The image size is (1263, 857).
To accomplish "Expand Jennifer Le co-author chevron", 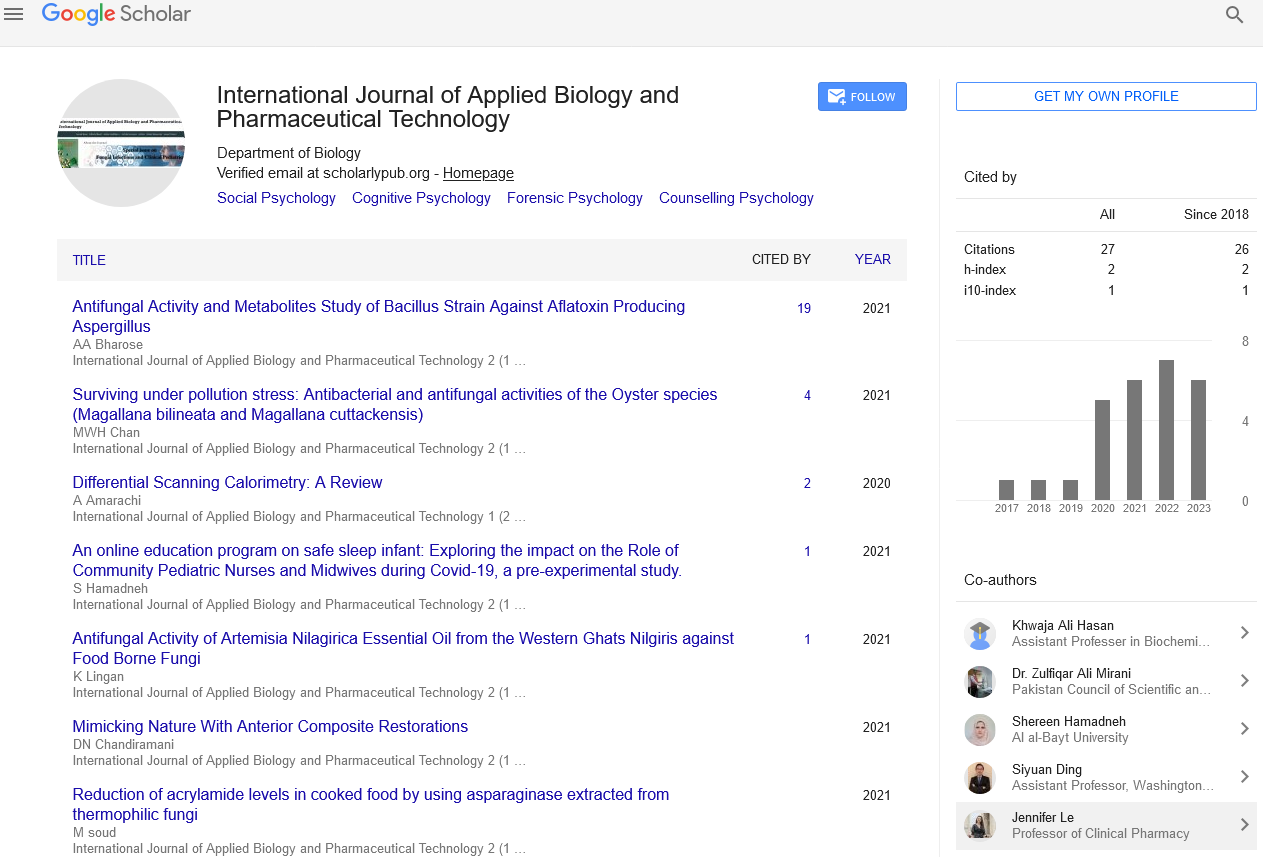I will pyautogui.click(x=1244, y=825).
